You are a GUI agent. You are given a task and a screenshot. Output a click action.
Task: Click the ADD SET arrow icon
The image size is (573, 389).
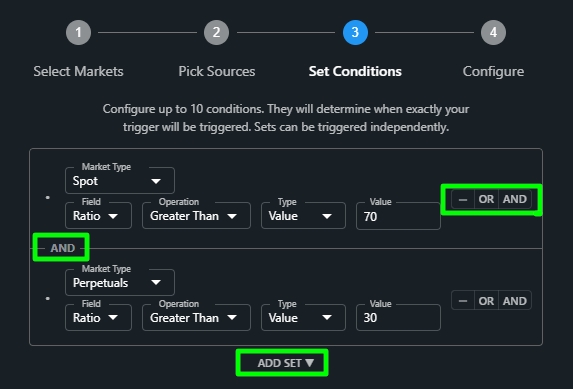(310, 363)
